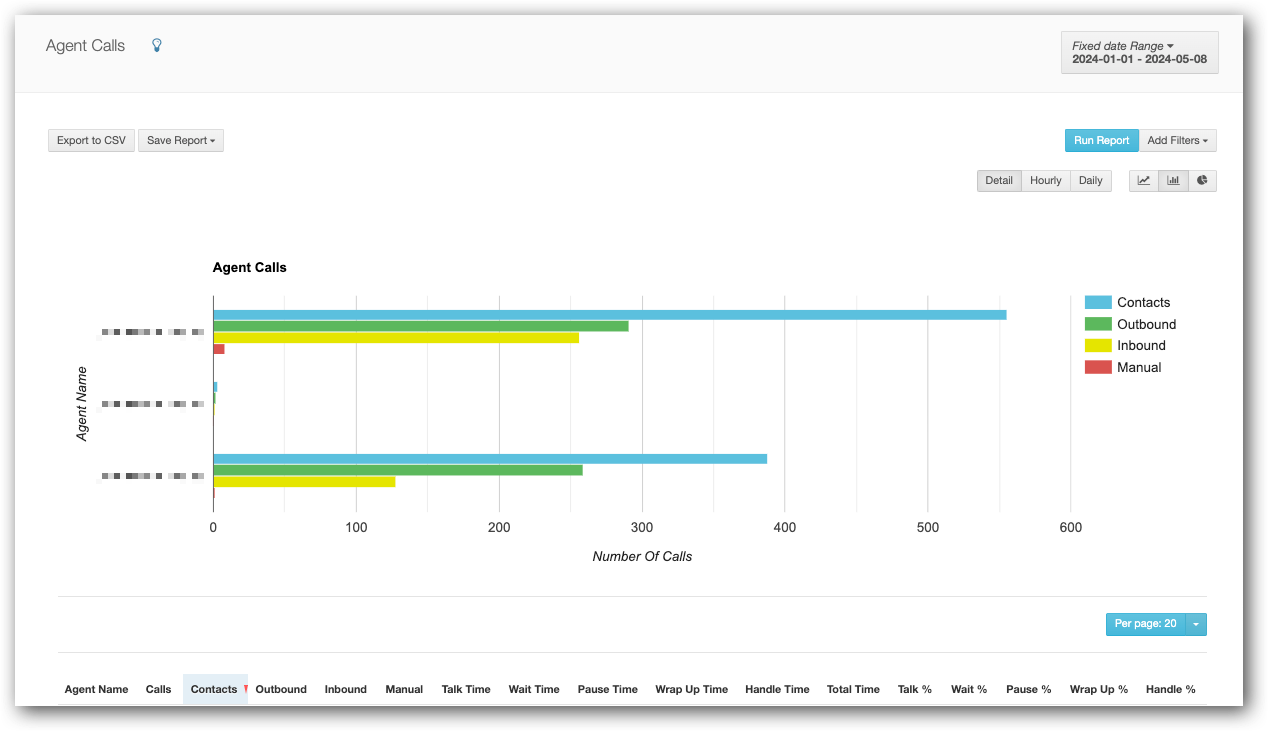Click the bottom agent's blue Contacts bar

point(490,459)
